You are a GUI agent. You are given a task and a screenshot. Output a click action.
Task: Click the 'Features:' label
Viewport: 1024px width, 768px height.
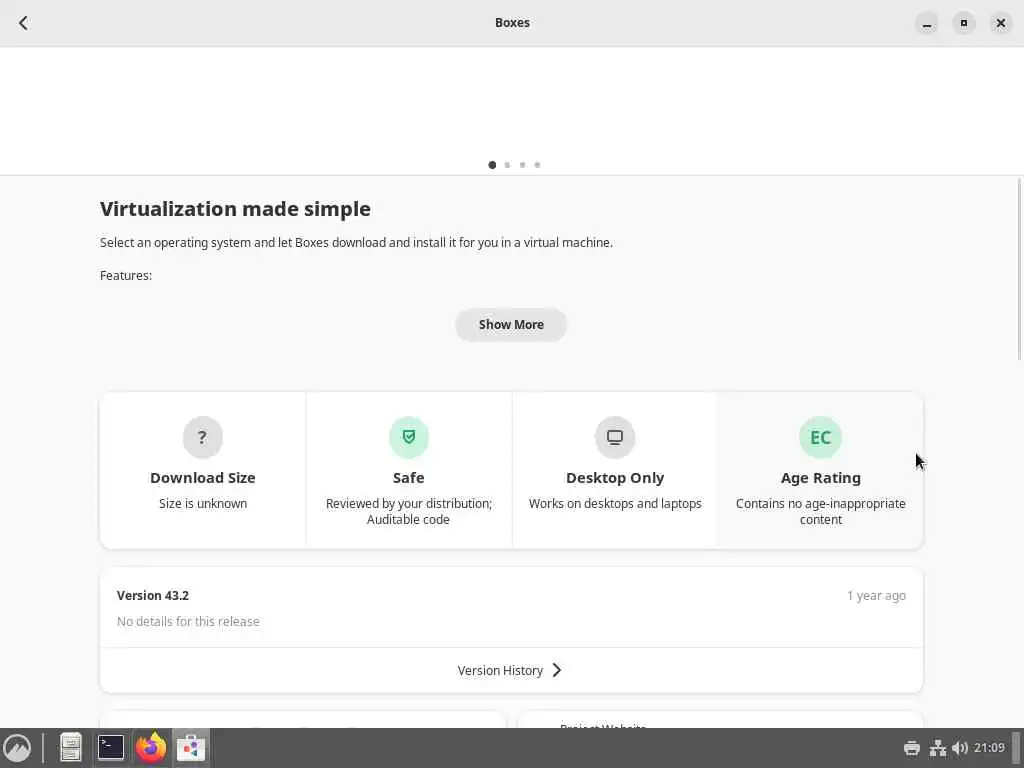pyautogui.click(x=126, y=276)
